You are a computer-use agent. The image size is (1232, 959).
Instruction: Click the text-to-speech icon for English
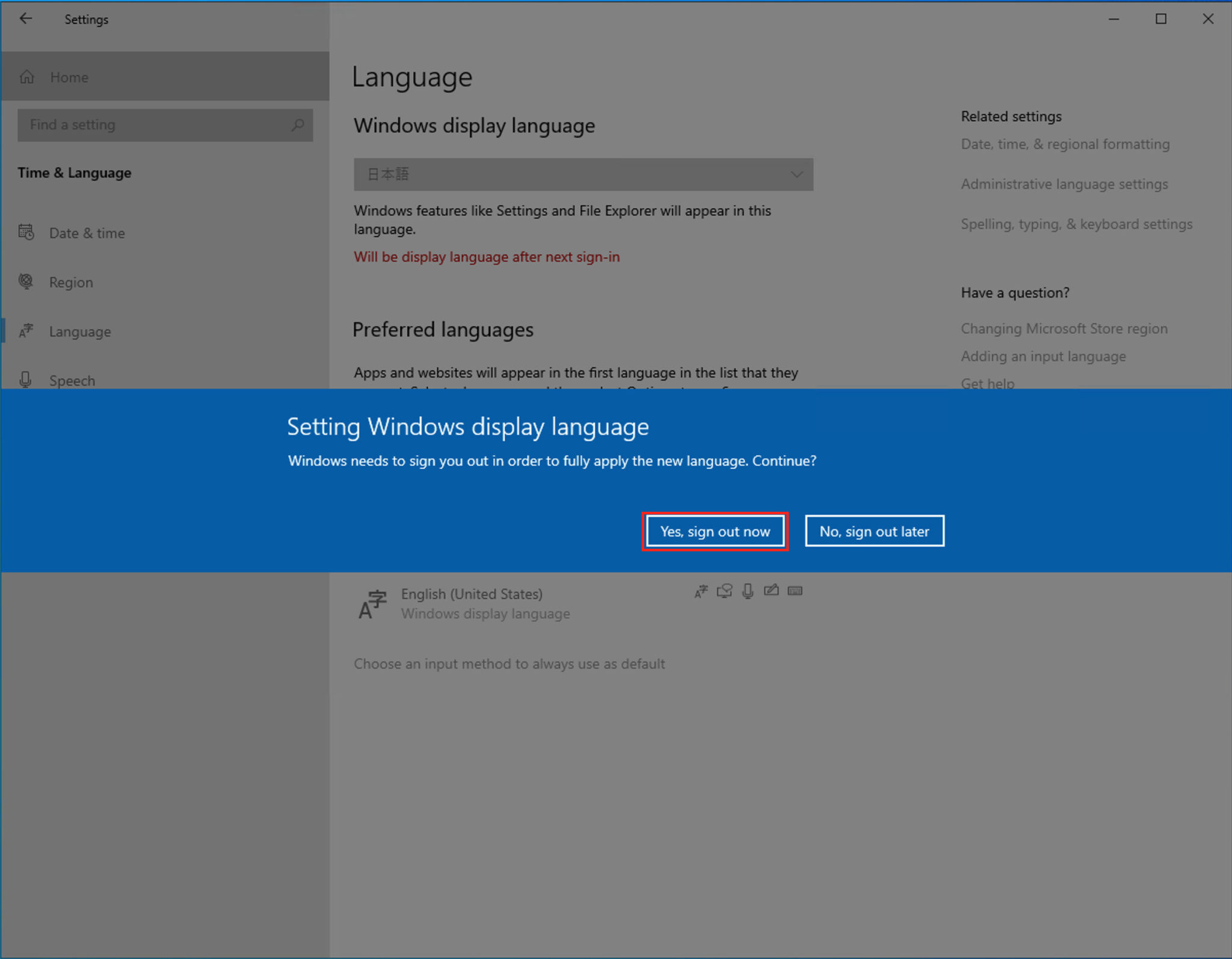[725, 591]
